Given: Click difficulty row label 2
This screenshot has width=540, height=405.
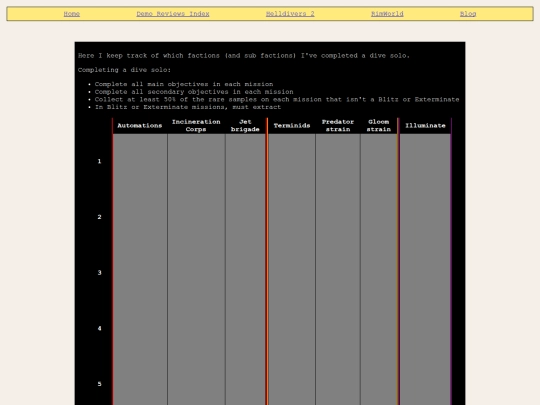Looking at the screenshot, I should (100, 217).
